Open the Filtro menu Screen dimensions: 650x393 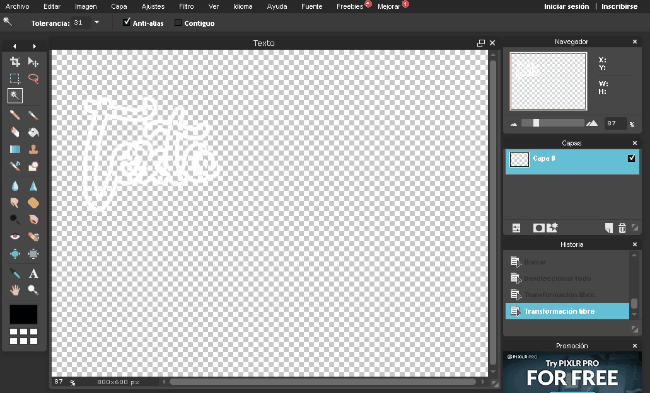pos(187,7)
